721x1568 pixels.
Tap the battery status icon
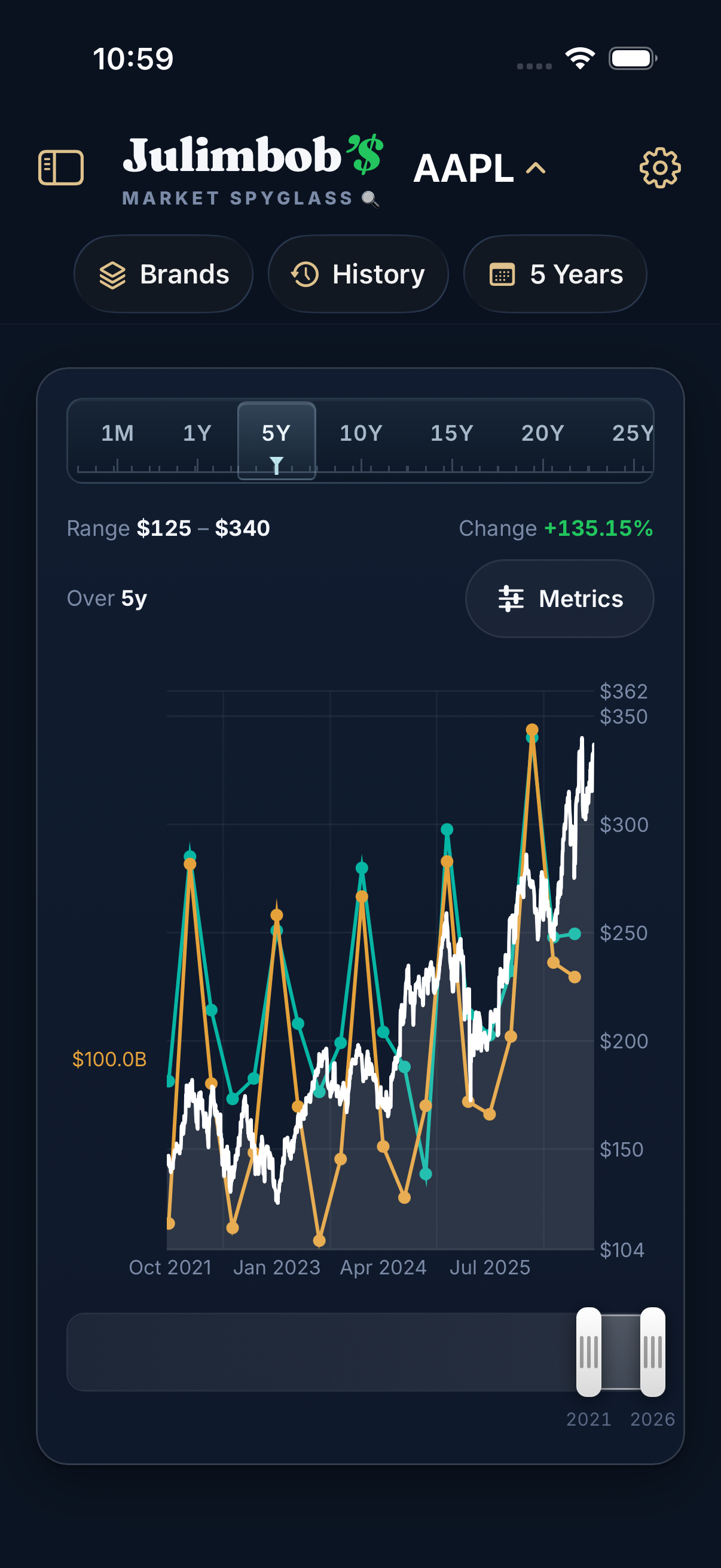point(633,59)
